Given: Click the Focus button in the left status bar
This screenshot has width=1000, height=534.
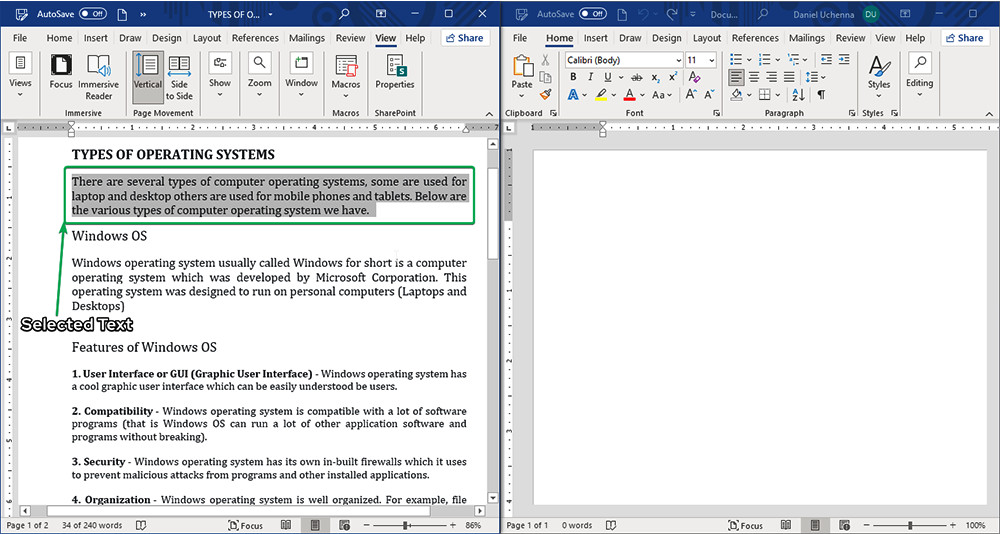Looking at the screenshot, I should pos(245,525).
